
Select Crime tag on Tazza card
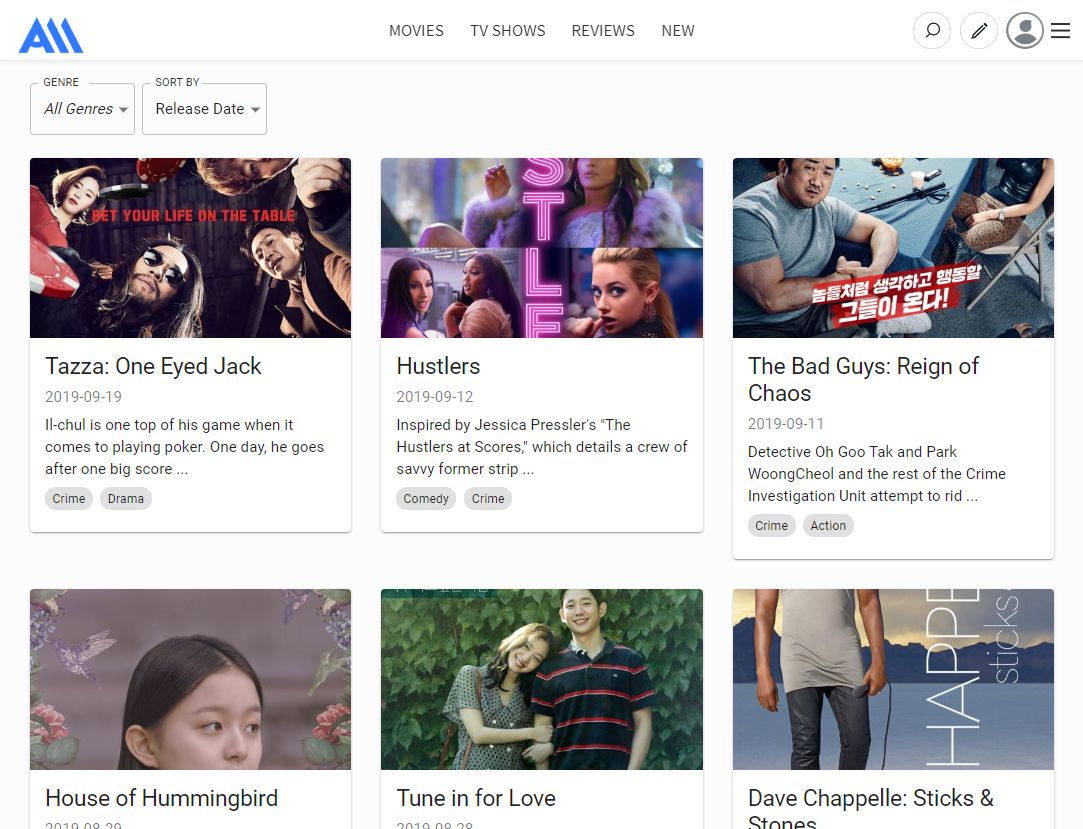pyautogui.click(x=69, y=499)
